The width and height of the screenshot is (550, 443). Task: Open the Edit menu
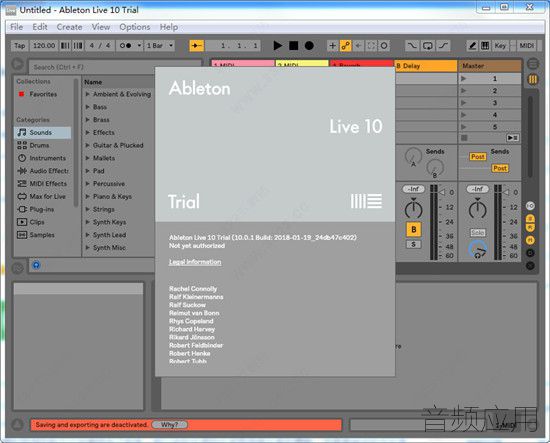click(x=40, y=27)
